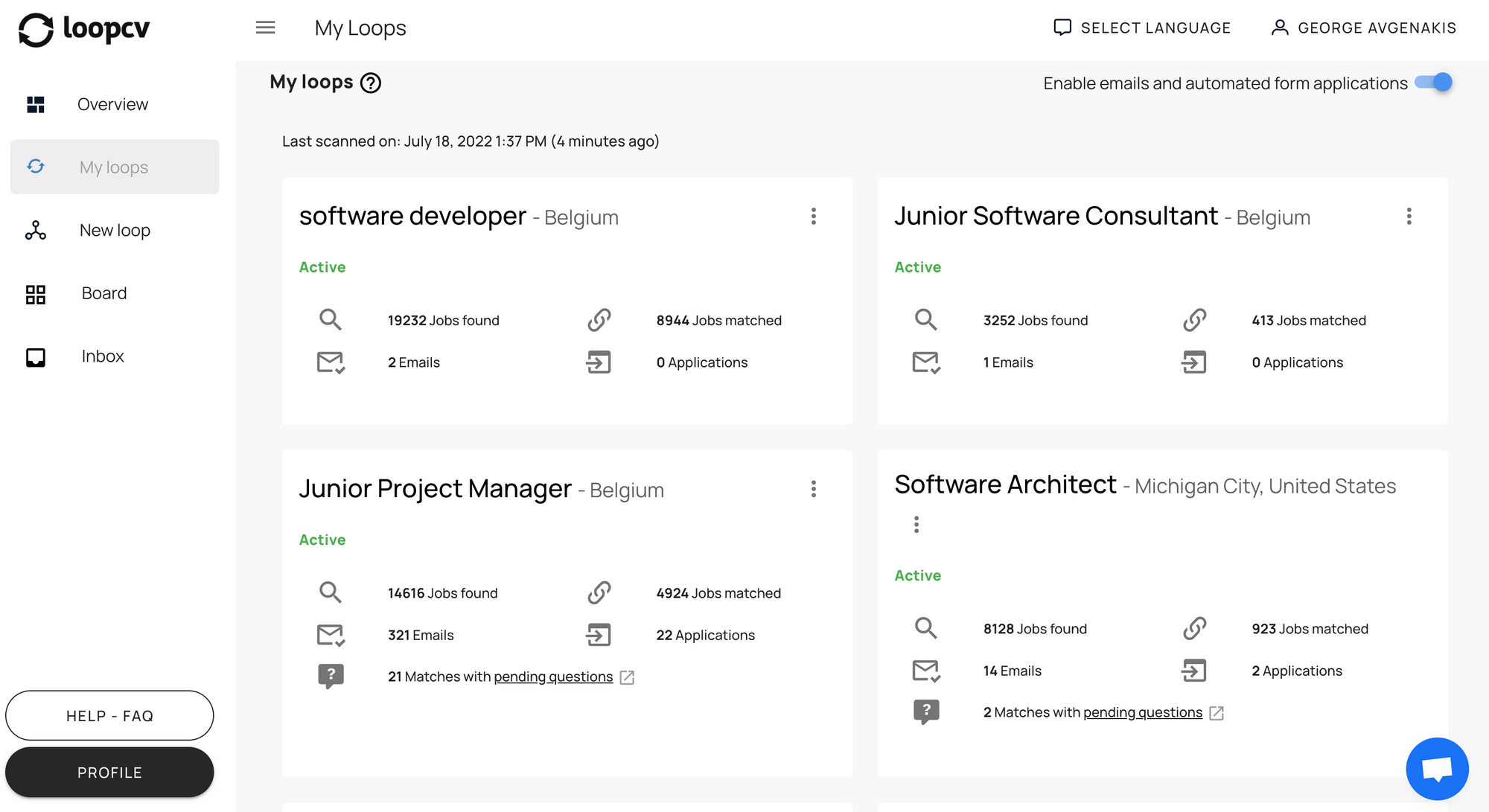Click the HELP - FAQ button

tap(110, 715)
